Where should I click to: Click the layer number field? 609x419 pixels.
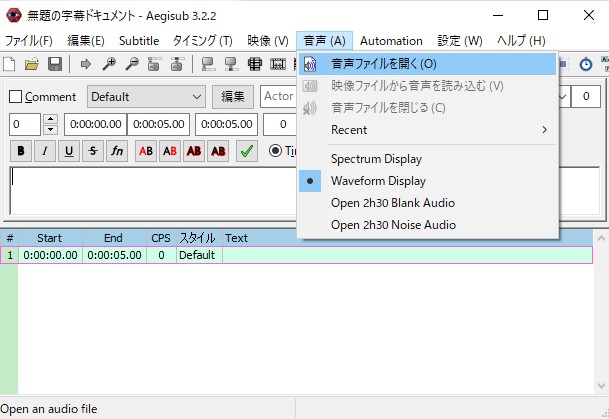point(25,124)
